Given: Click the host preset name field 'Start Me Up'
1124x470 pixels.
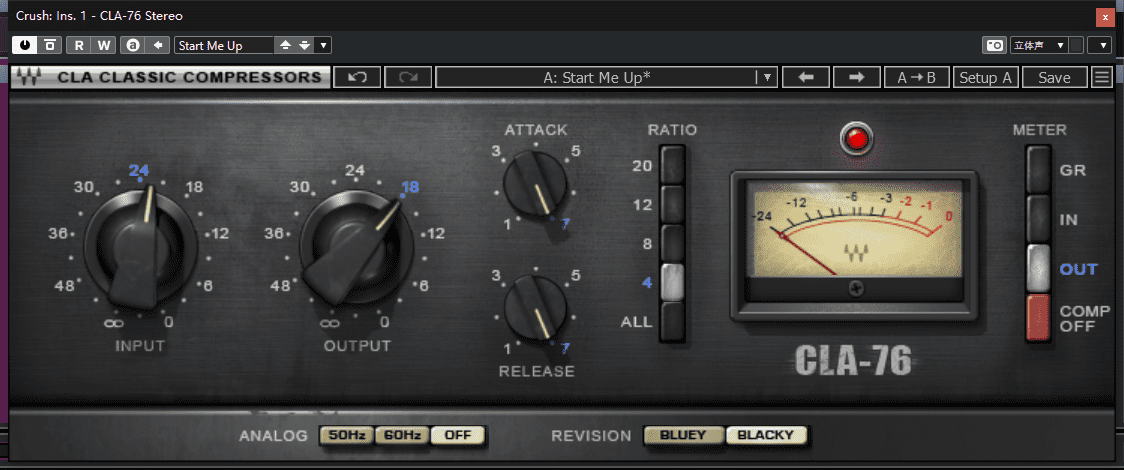Looking at the screenshot, I should coord(224,45).
